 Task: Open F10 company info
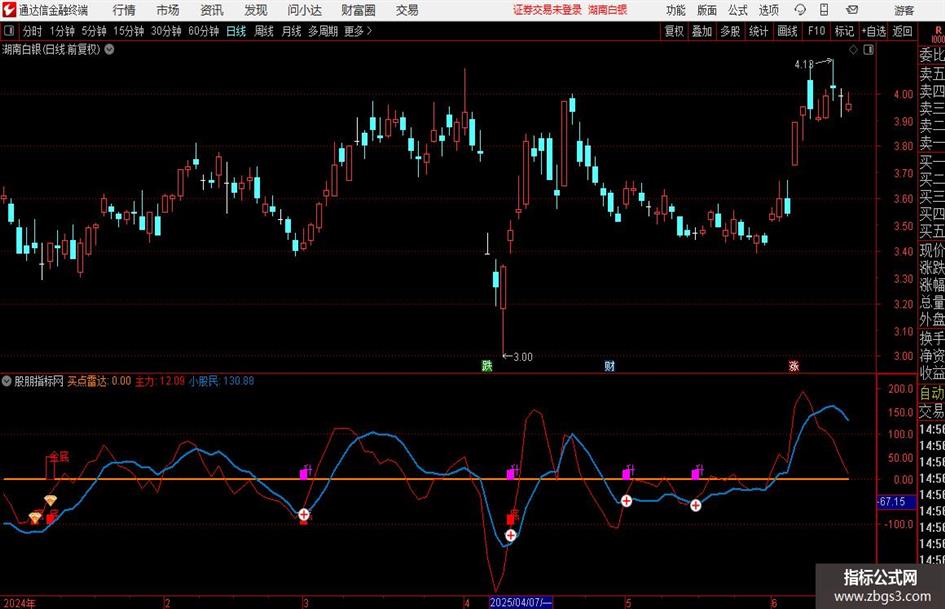817,31
